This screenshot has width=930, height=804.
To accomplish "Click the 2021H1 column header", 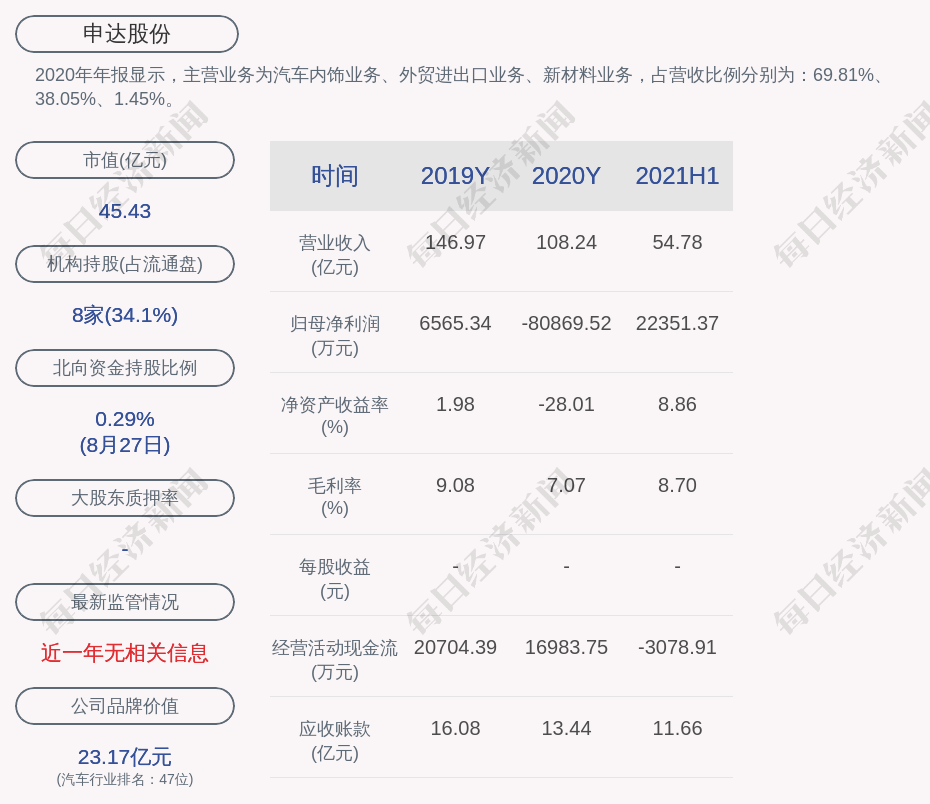I will tap(677, 176).
